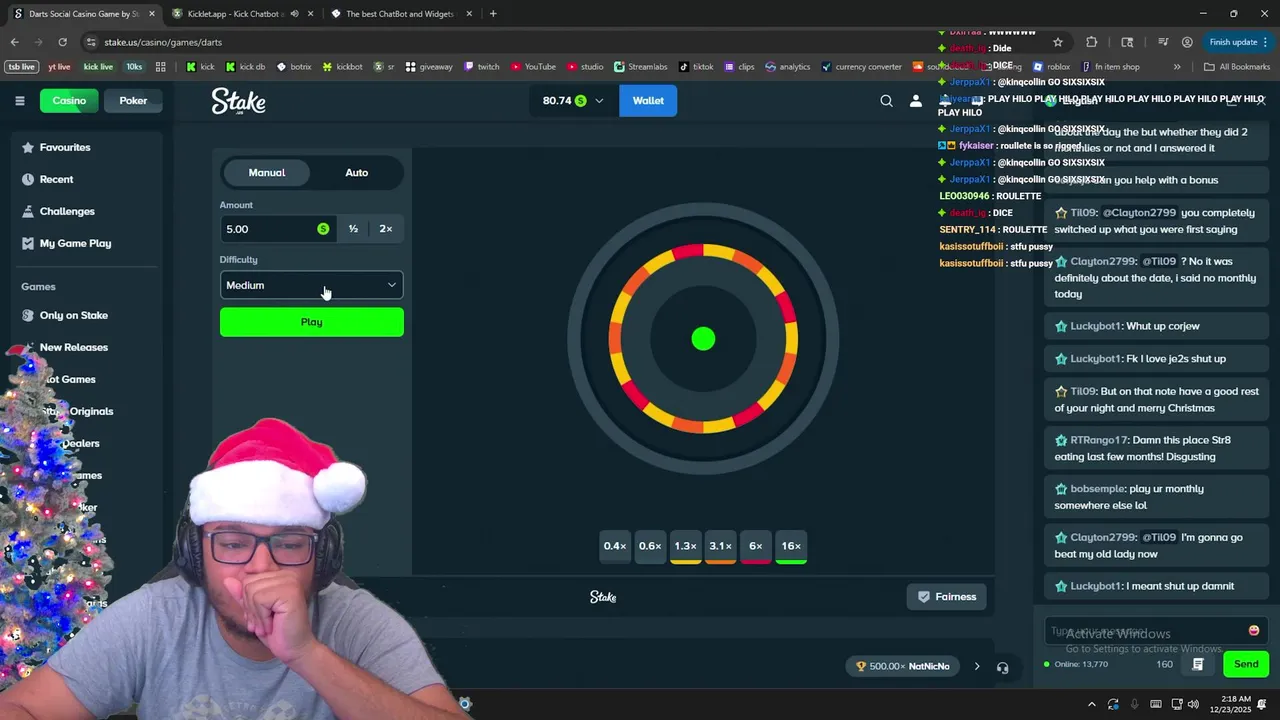Click Finish update button
The width and height of the screenshot is (1280, 720).
click(1238, 42)
